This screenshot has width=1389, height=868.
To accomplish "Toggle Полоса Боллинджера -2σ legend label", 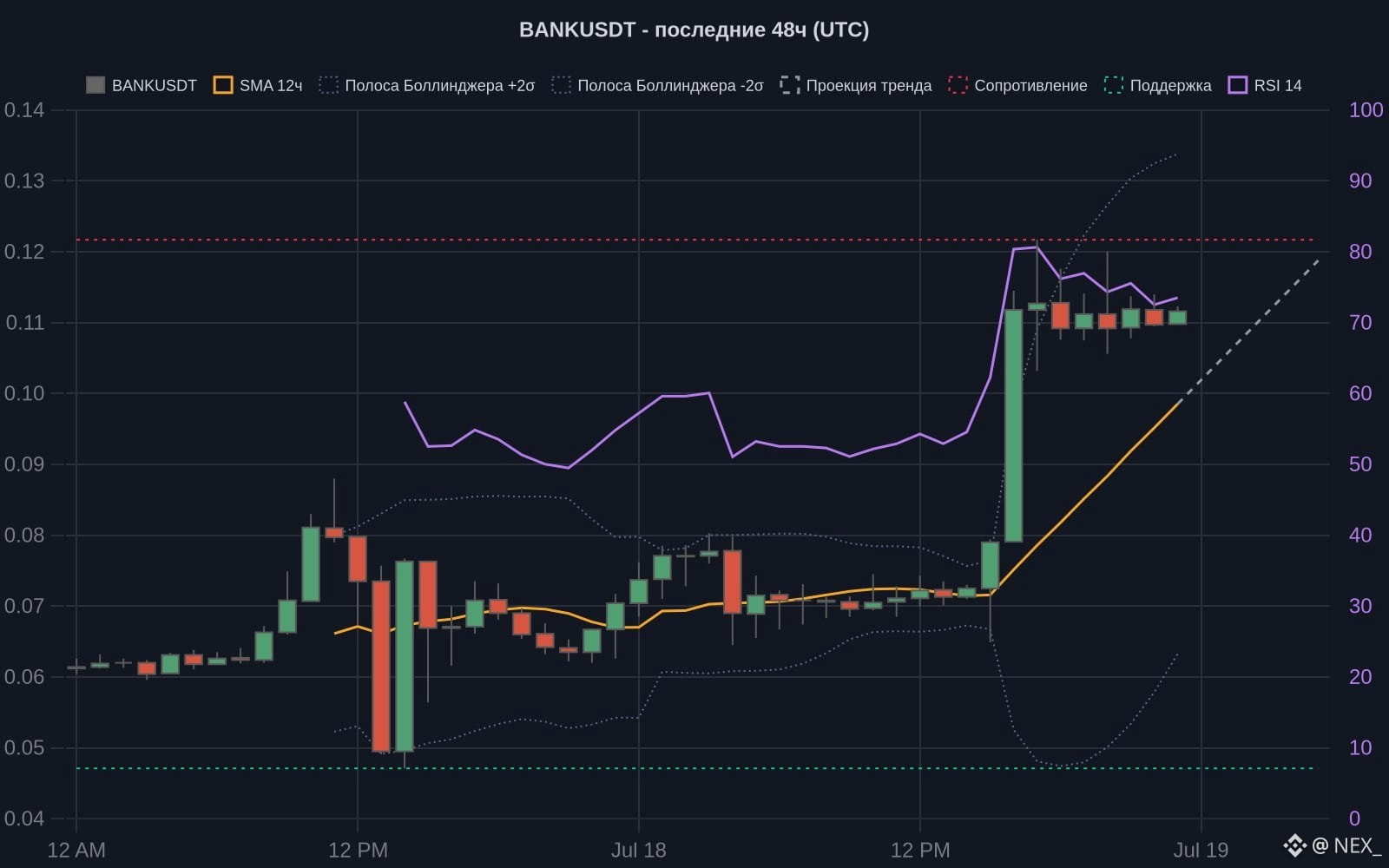I will (671, 86).
